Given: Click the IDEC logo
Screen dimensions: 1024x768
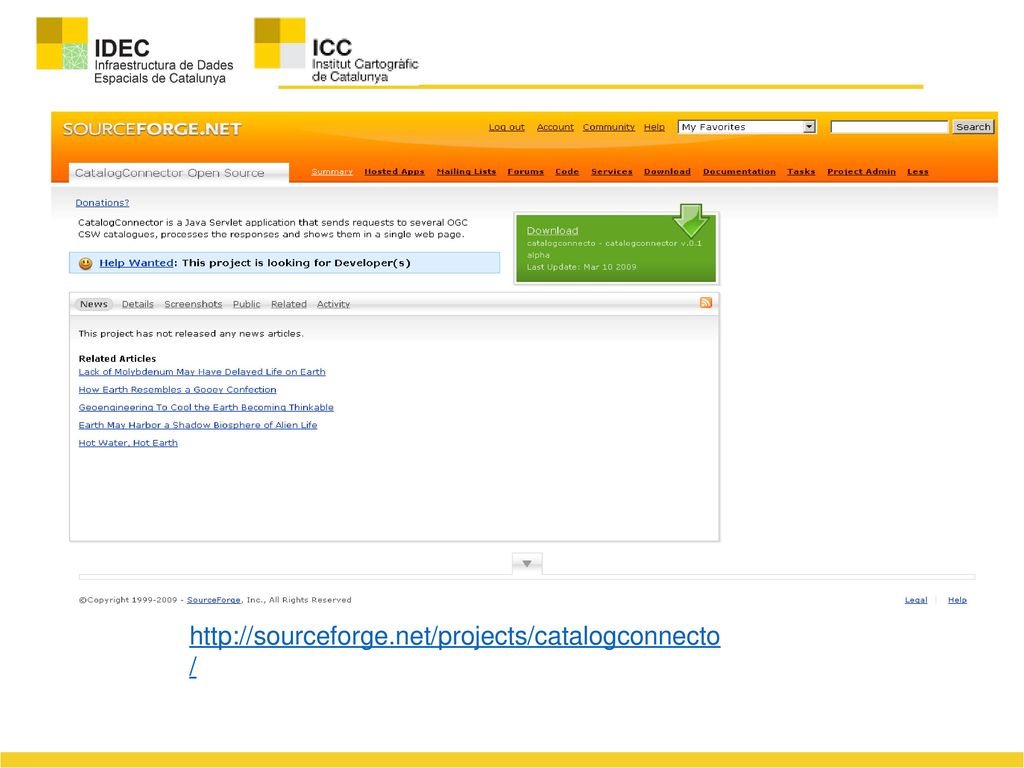Looking at the screenshot, I should click(135, 52).
